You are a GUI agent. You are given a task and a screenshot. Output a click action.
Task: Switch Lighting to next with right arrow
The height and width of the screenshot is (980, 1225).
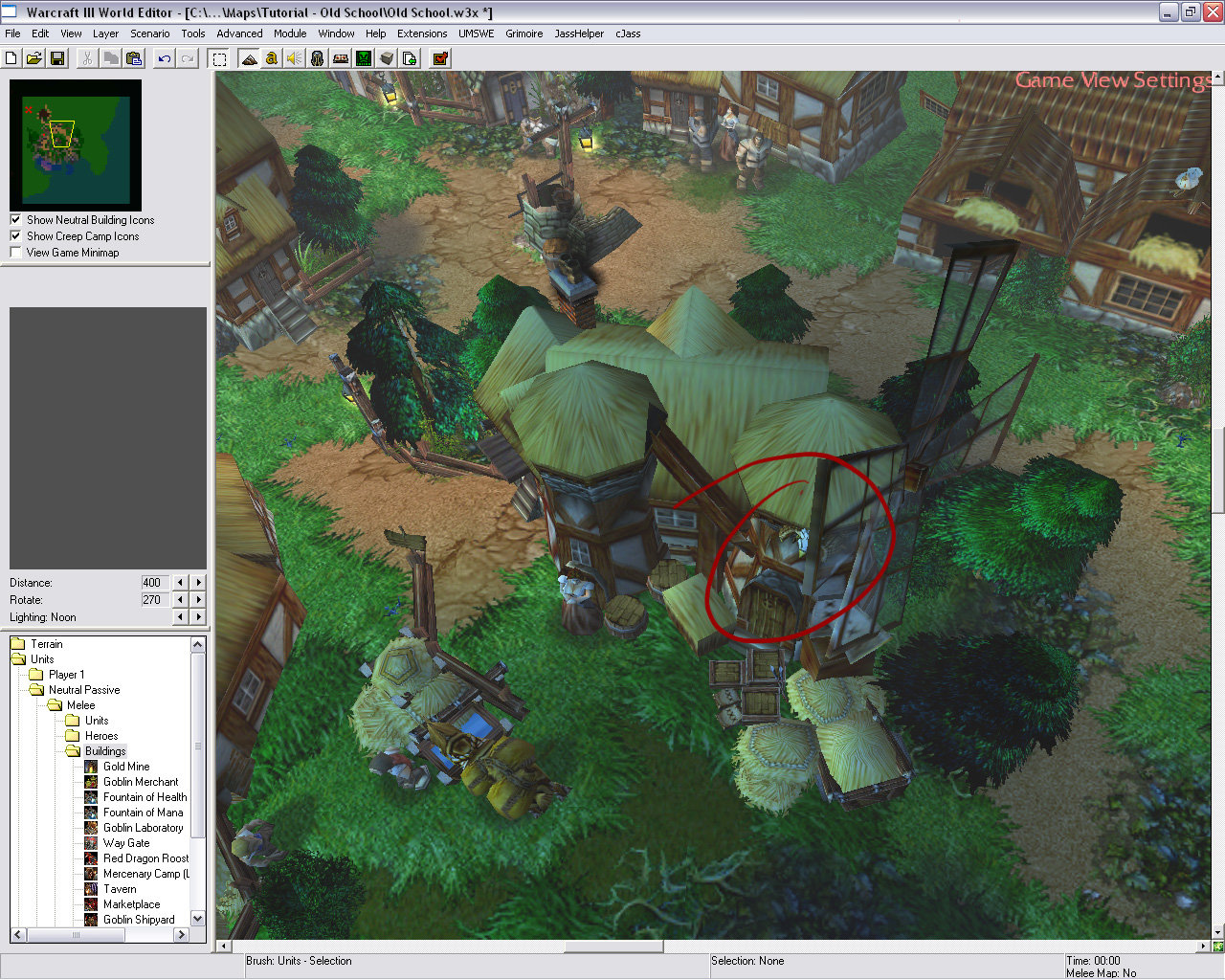198,617
